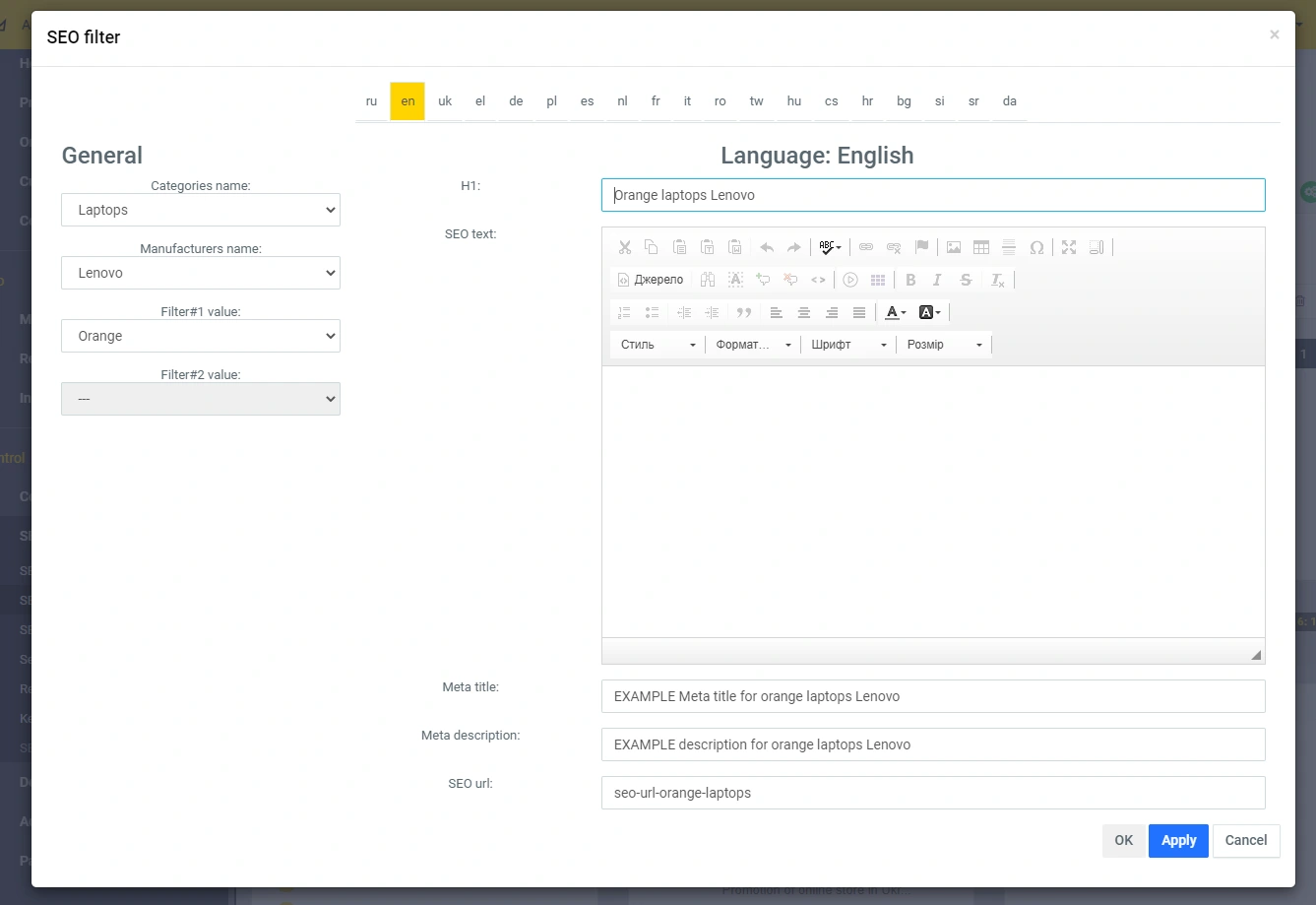
Task: Click the Cancel button
Action: click(x=1245, y=840)
